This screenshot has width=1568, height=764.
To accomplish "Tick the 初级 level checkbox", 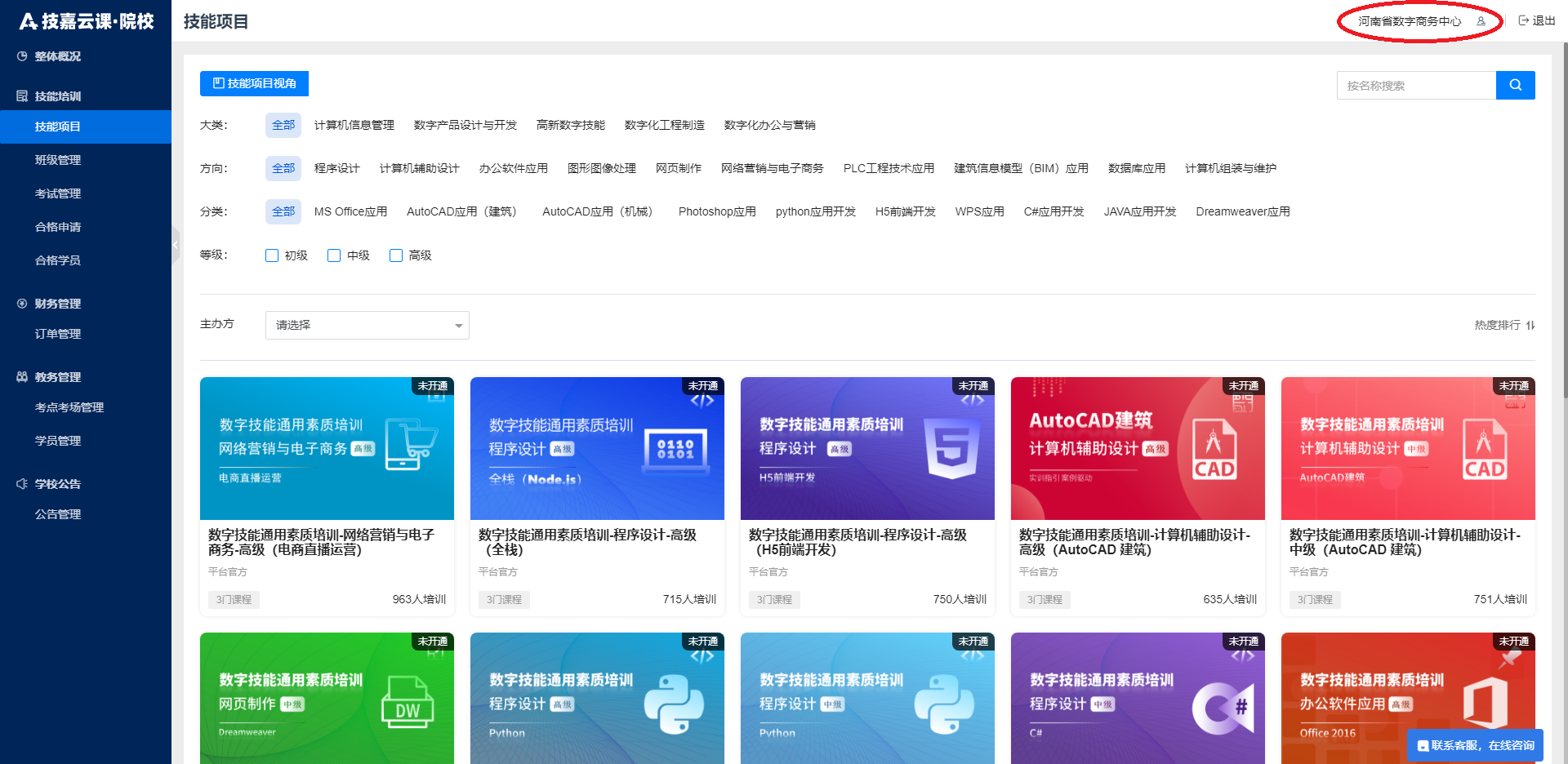I will tap(272, 255).
